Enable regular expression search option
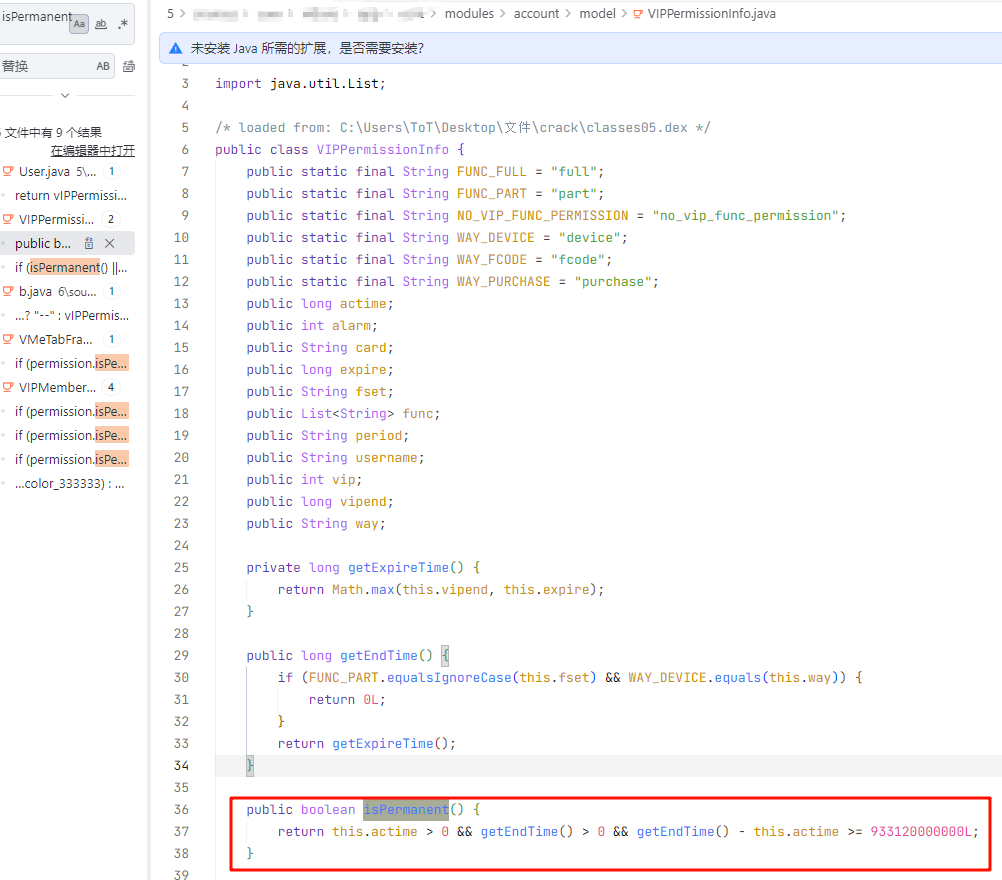The width and height of the screenshot is (1002, 880). pos(122,24)
